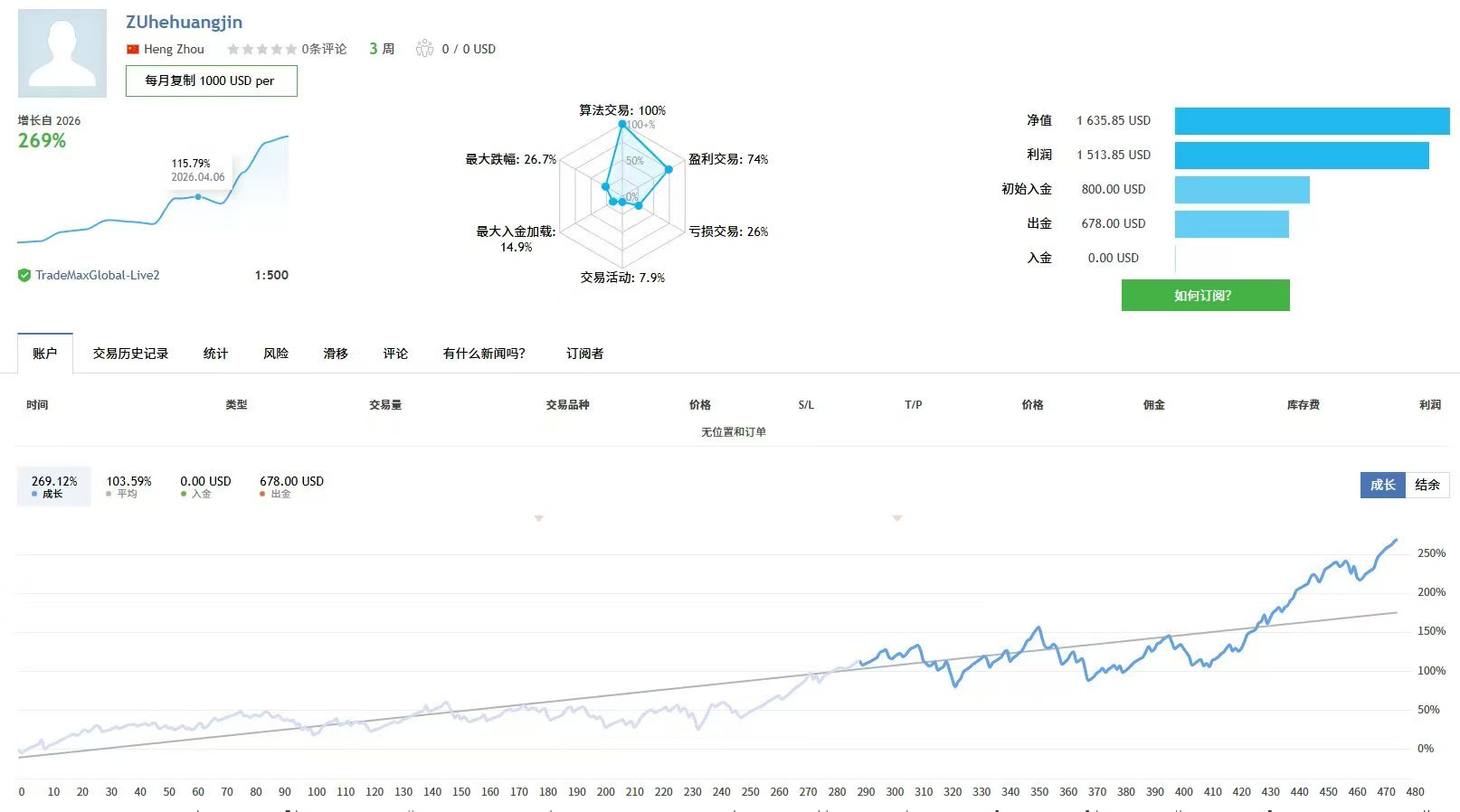Click the 每月复制 1000 USD per button
This screenshot has width=1460, height=812.
coord(212,80)
